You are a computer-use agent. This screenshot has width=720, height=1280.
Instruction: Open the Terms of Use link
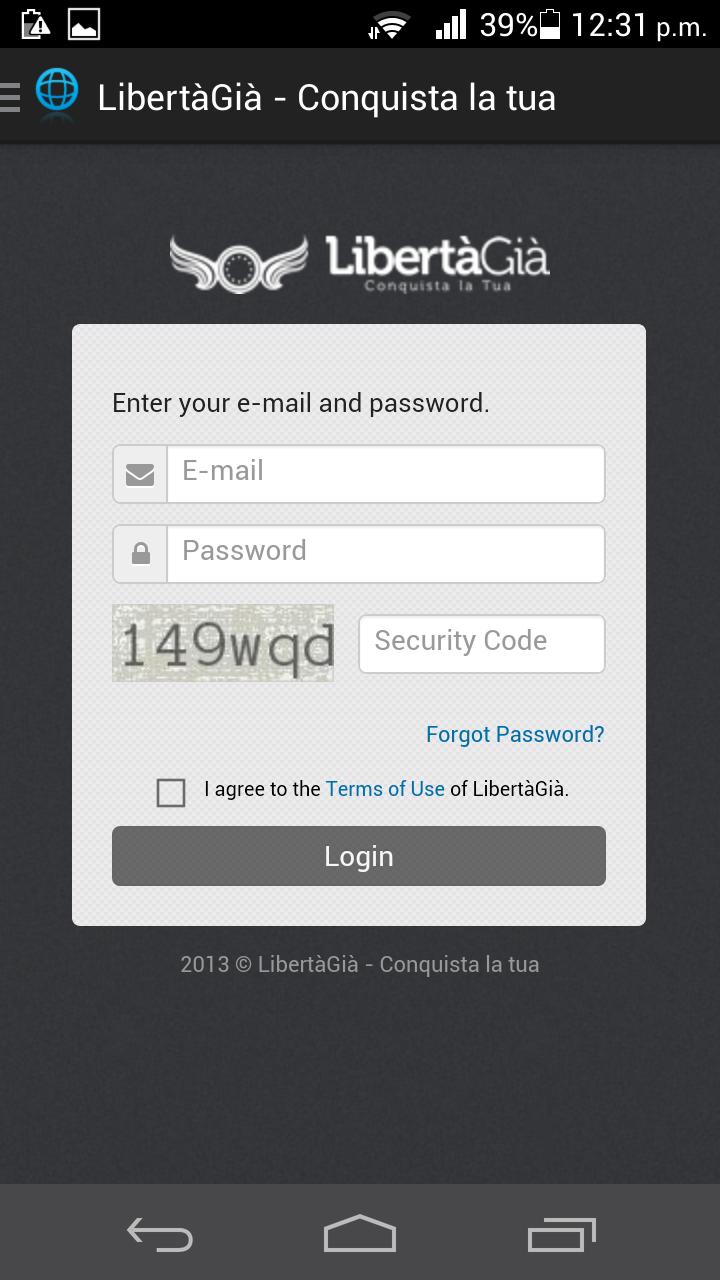coord(385,789)
